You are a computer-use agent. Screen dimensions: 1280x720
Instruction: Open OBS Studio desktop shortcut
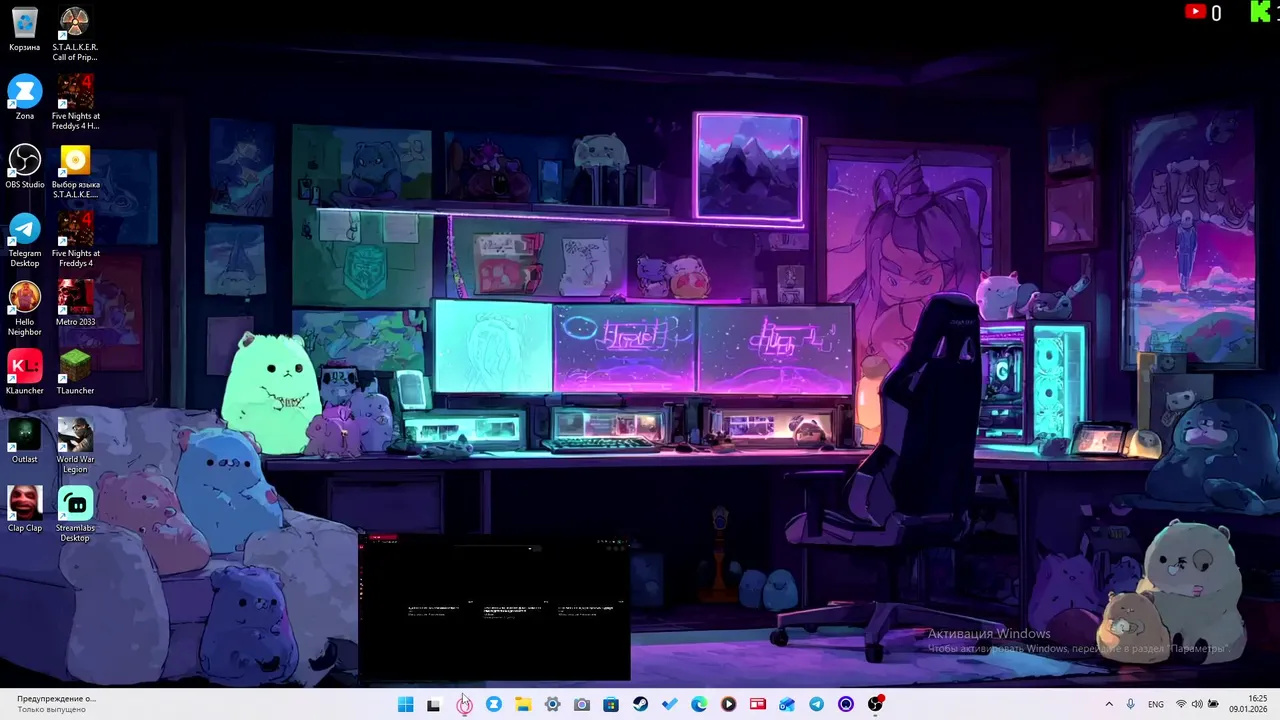pyautogui.click(x=24, y=166)
